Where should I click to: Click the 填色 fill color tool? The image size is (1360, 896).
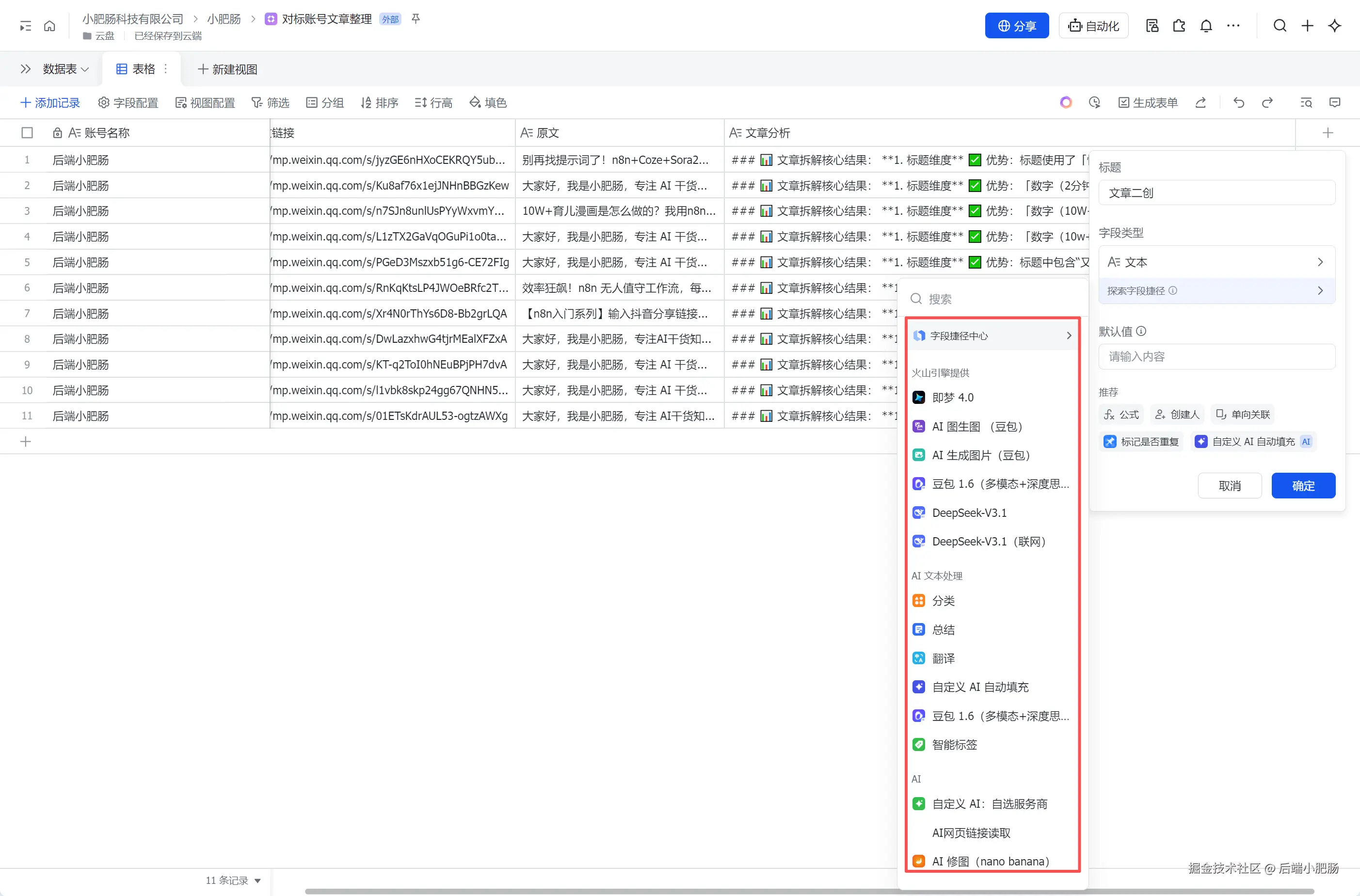tap(488, 102)
